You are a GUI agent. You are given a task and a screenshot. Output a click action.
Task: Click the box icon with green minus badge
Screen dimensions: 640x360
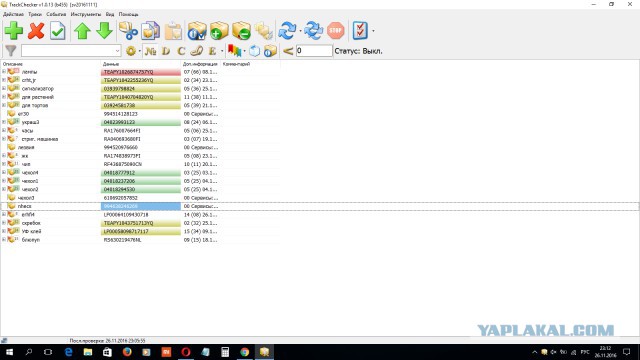tap(241, 31)
